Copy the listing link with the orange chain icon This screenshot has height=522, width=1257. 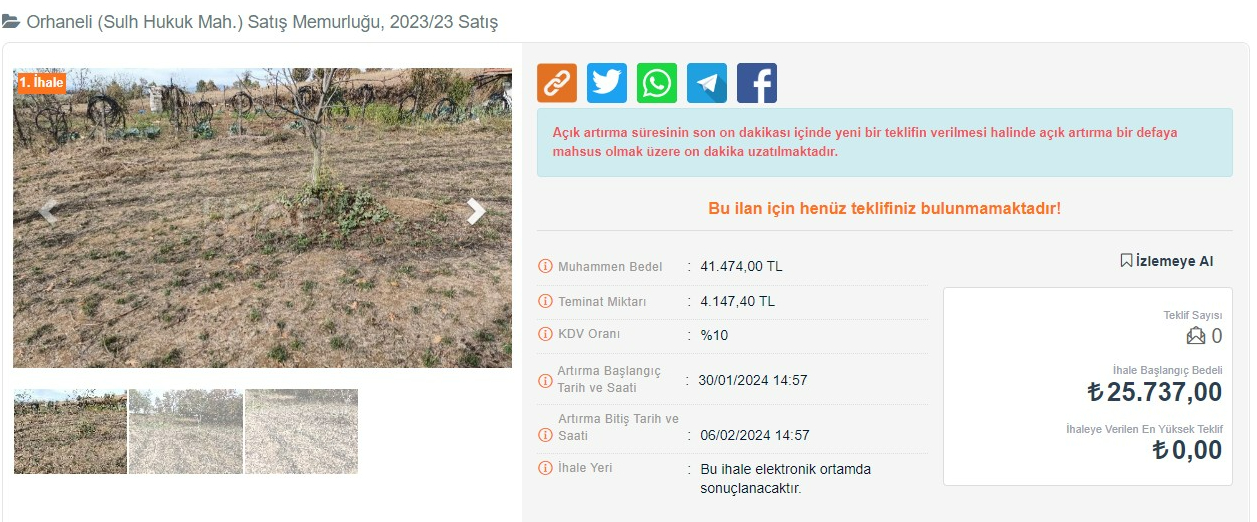557,83
